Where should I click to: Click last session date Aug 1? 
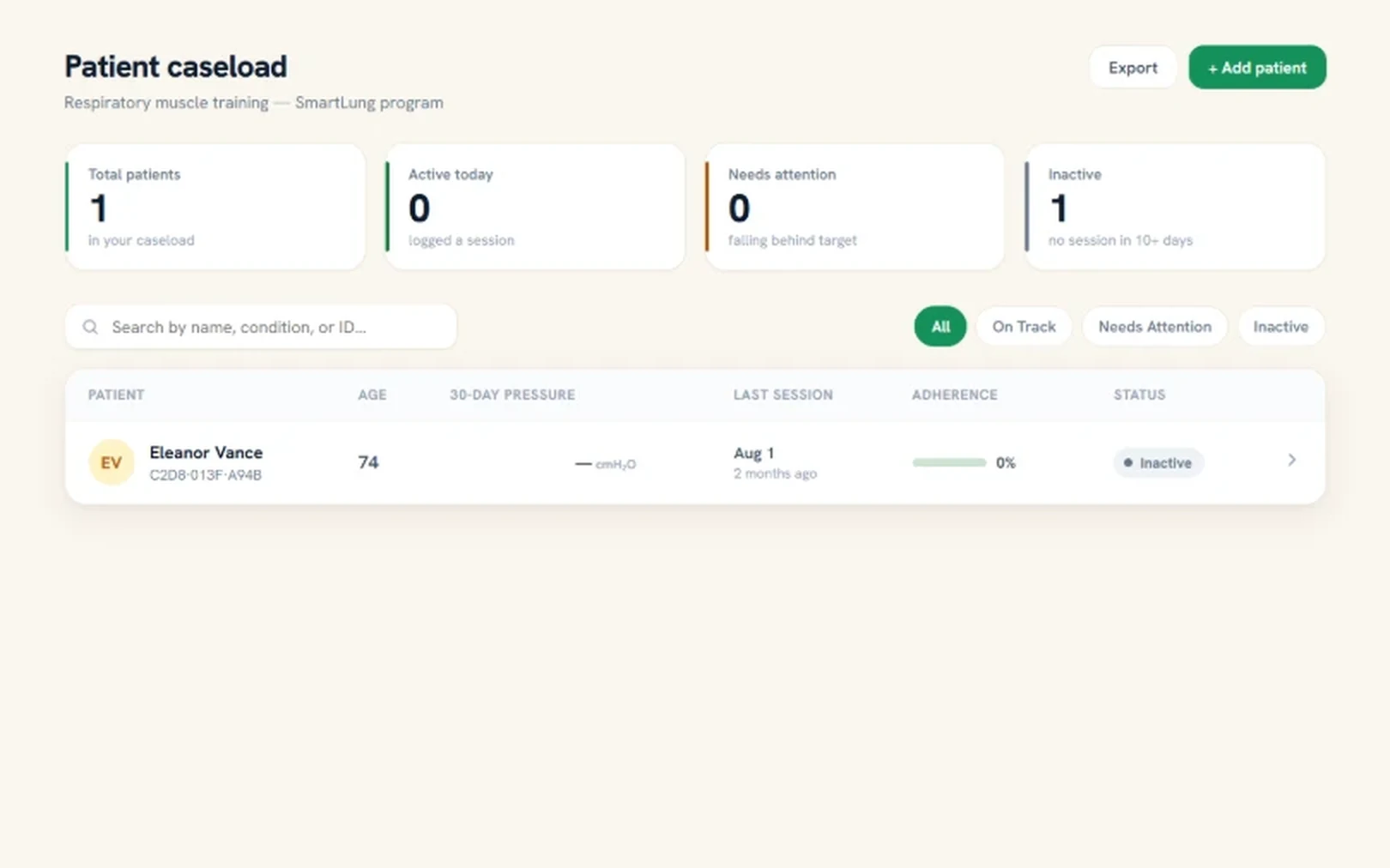pos(753,453)
